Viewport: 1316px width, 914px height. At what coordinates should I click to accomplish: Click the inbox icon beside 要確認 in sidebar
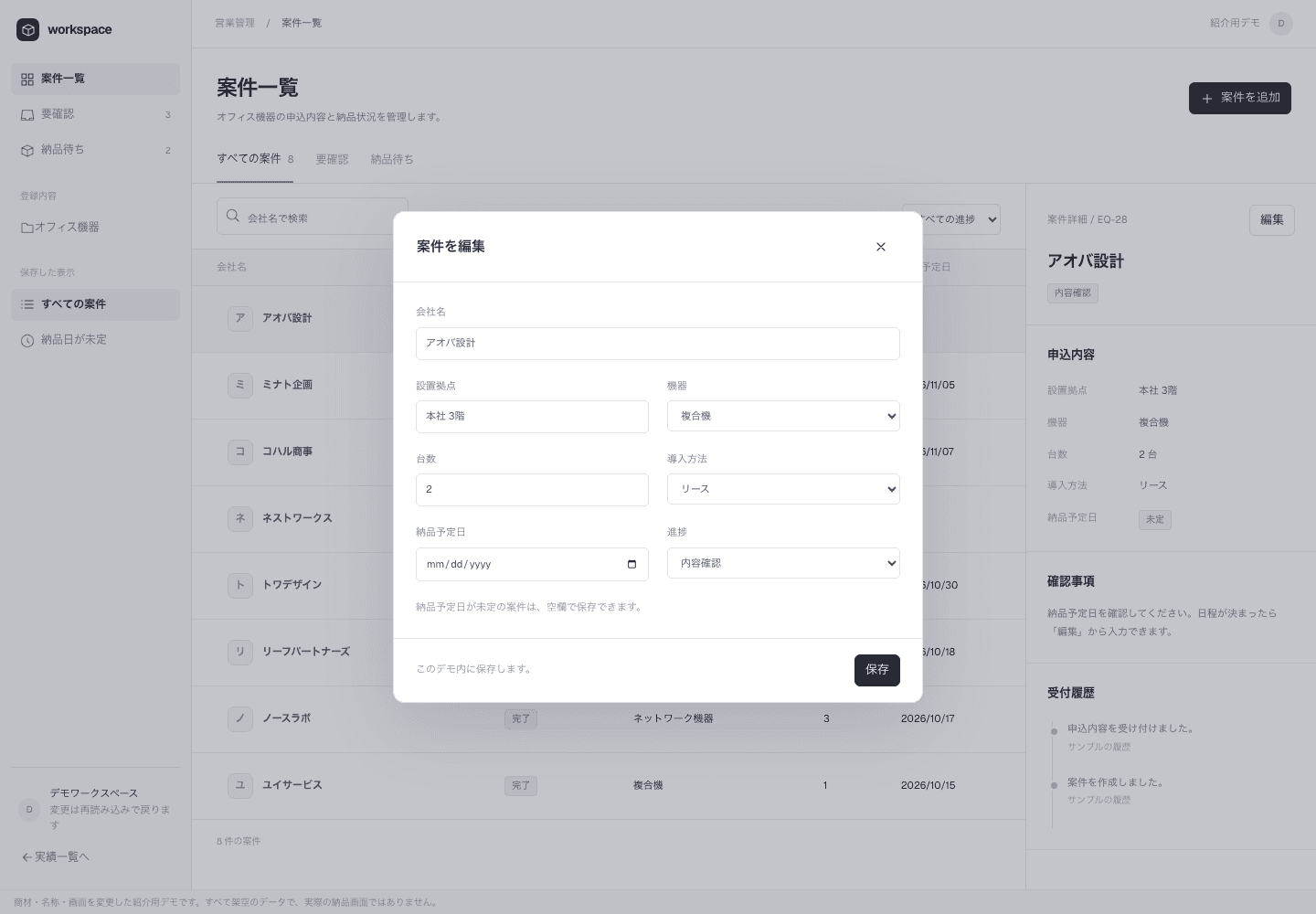point(27,115)
